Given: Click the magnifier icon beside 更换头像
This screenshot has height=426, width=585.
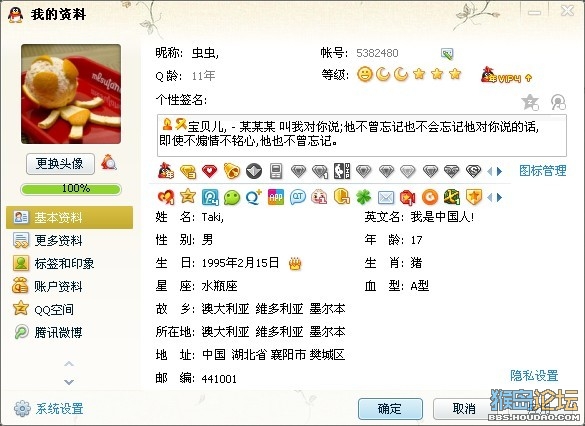Looking at the screenshot, I should click(109, 163).
